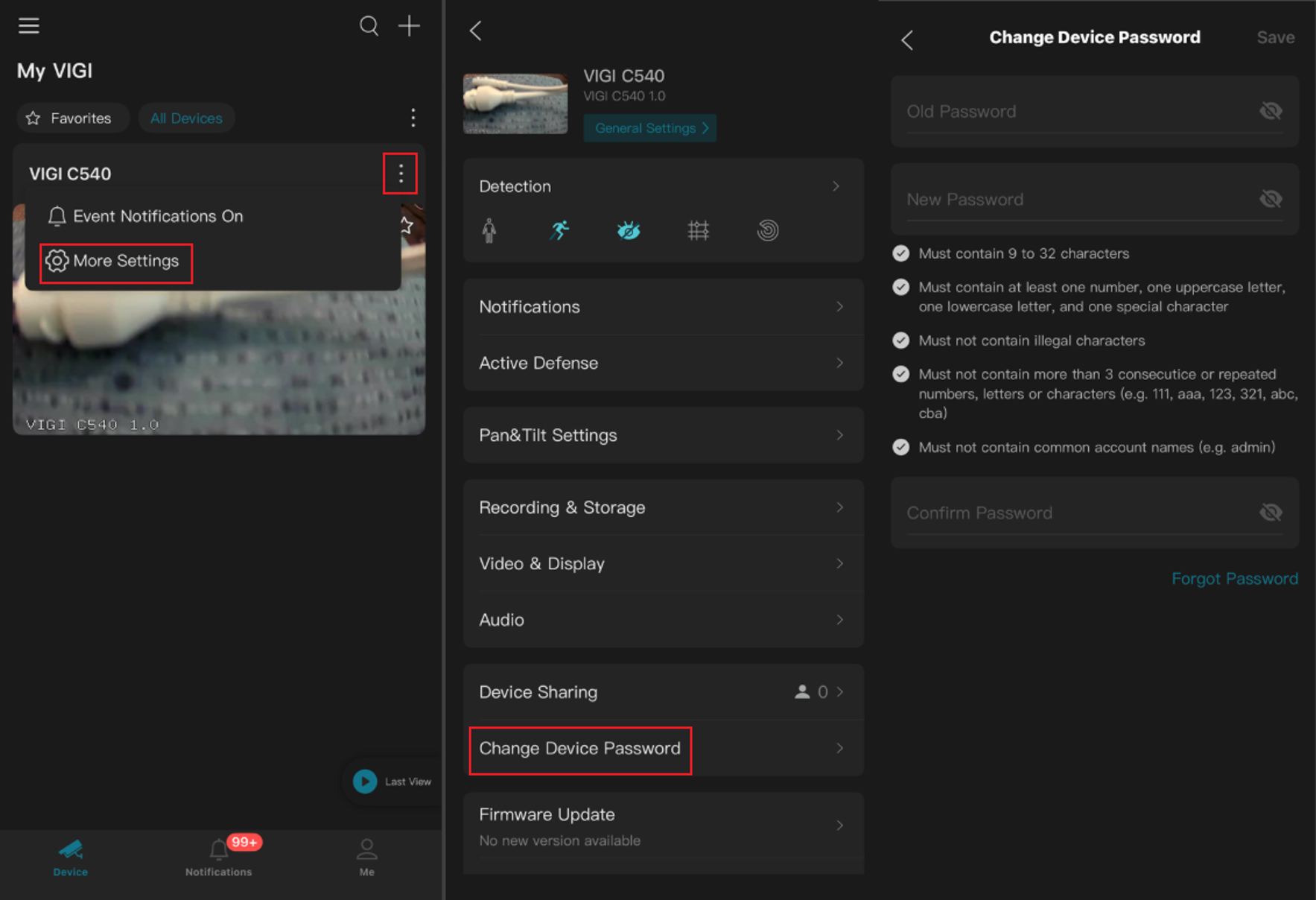
Task: Open Pan&Tilt Settings row
Action: [664, 435]
